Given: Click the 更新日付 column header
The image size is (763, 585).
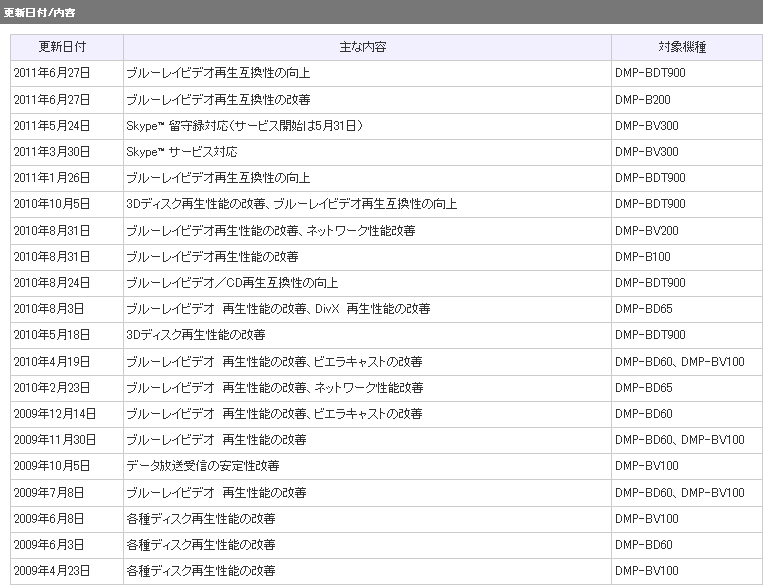Looking at the screenshot, I should 67,47.
